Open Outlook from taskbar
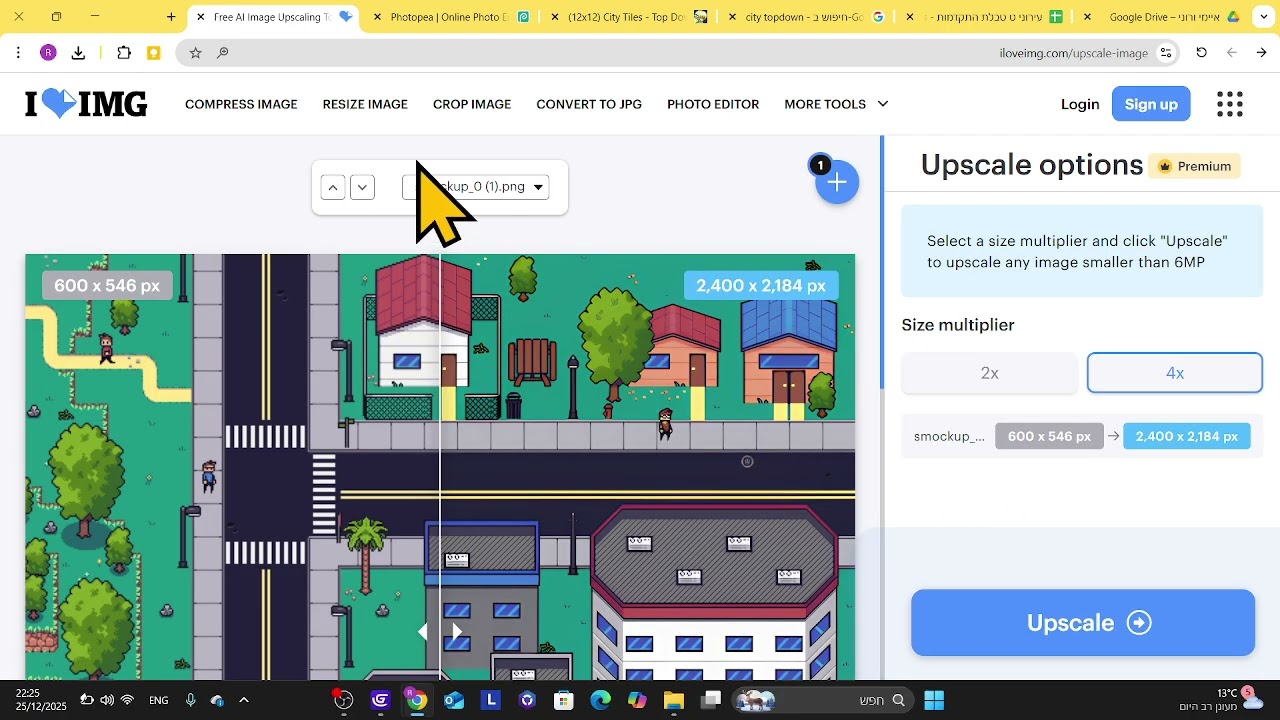The width and height of the screenshot is (1280, 720). [453, 700]
